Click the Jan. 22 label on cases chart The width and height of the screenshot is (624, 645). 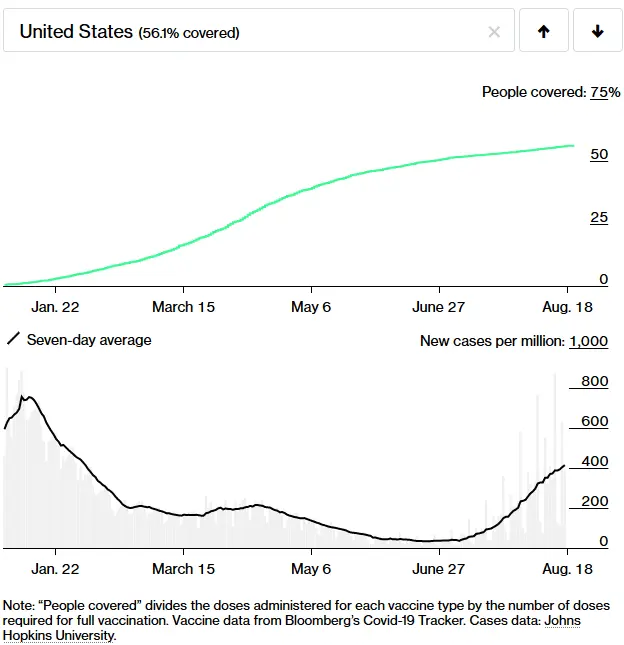click(x=55, y=569)
